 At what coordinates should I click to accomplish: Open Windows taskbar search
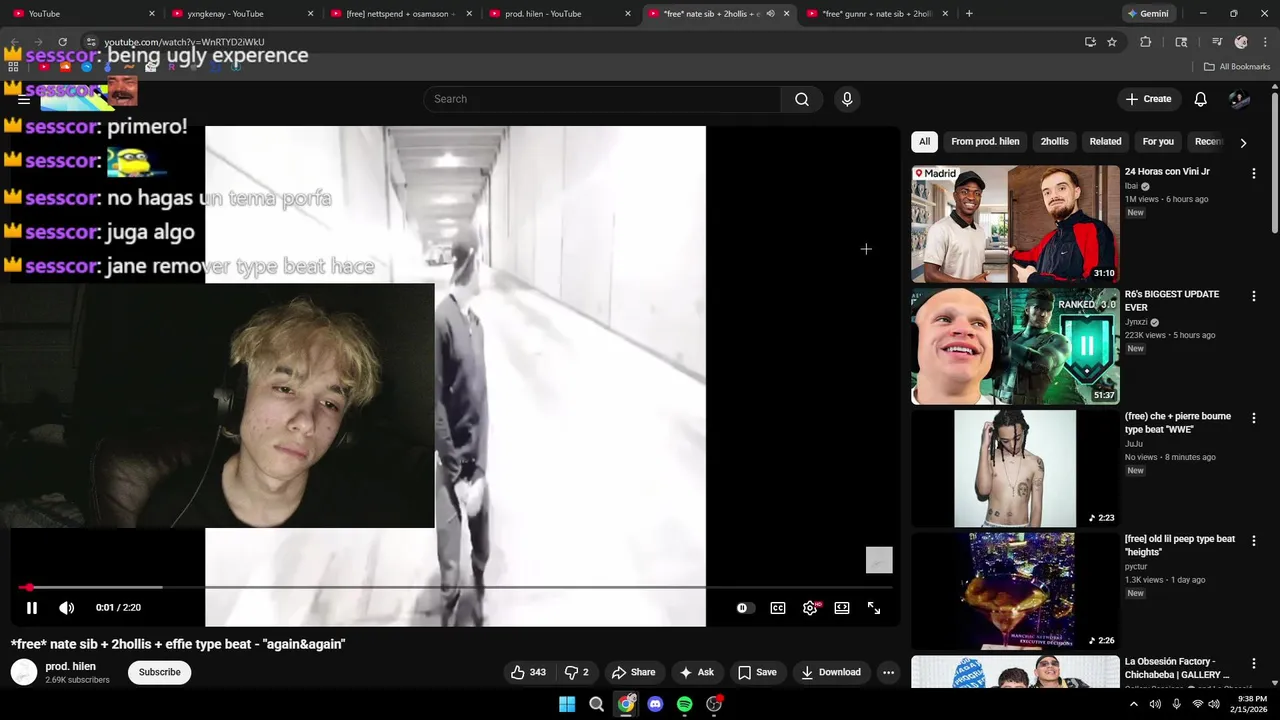coord(597,704)
